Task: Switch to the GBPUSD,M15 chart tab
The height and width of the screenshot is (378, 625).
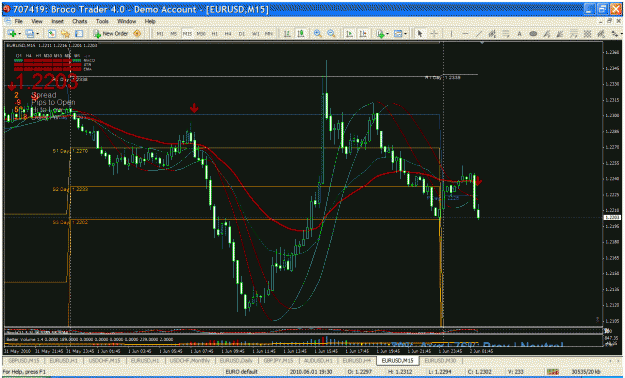Action: (x=24, y=360)
